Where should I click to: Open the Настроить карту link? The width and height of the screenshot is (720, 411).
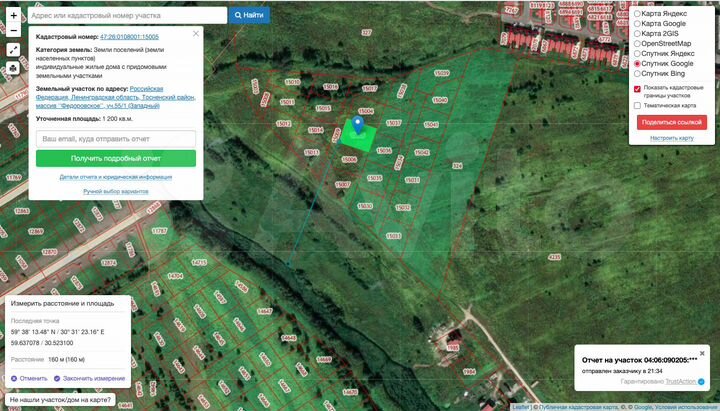pyautogui.click(x=671, y=138)
